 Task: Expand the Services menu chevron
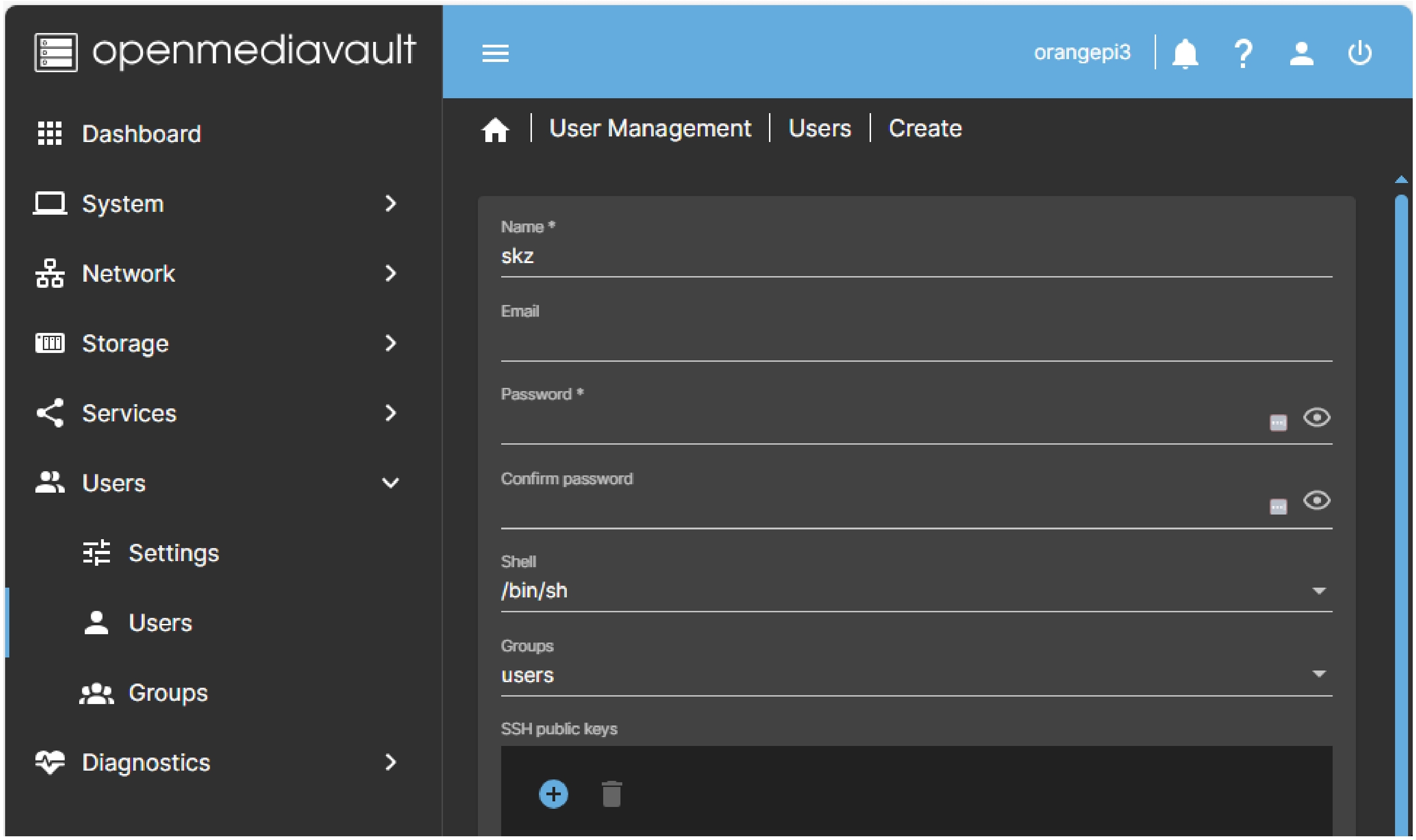pos(390,413)
